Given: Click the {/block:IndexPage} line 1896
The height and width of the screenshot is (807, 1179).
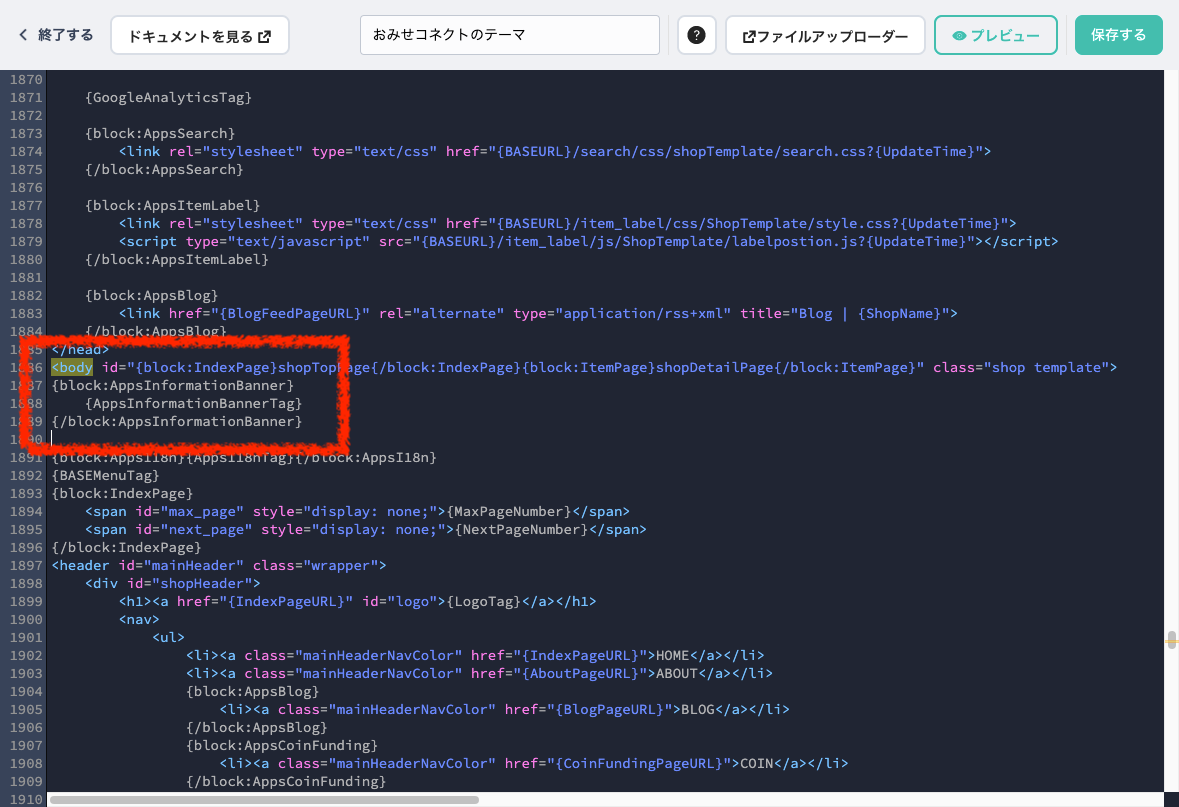Looking at the screenshot, I should (126, 548).
